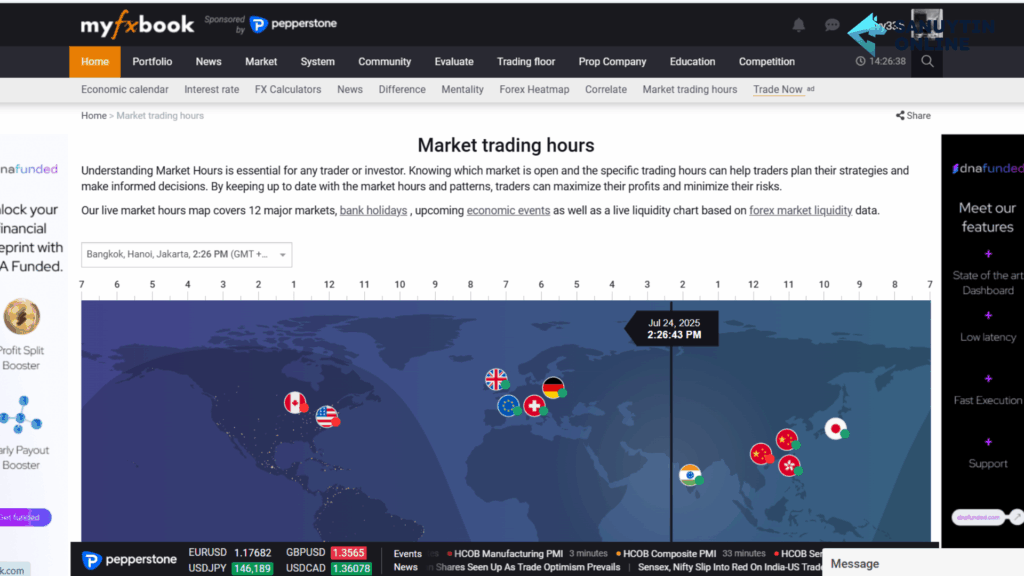
Task: Open the Mentality submenu link
Action: (x=462, y=89)
